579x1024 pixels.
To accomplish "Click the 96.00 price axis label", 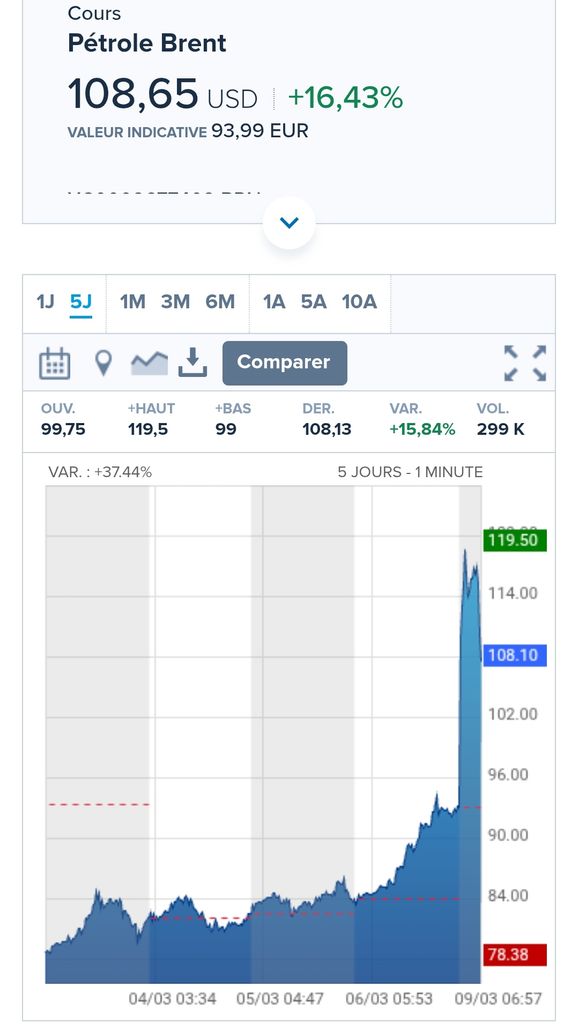I will click(508, 775).
